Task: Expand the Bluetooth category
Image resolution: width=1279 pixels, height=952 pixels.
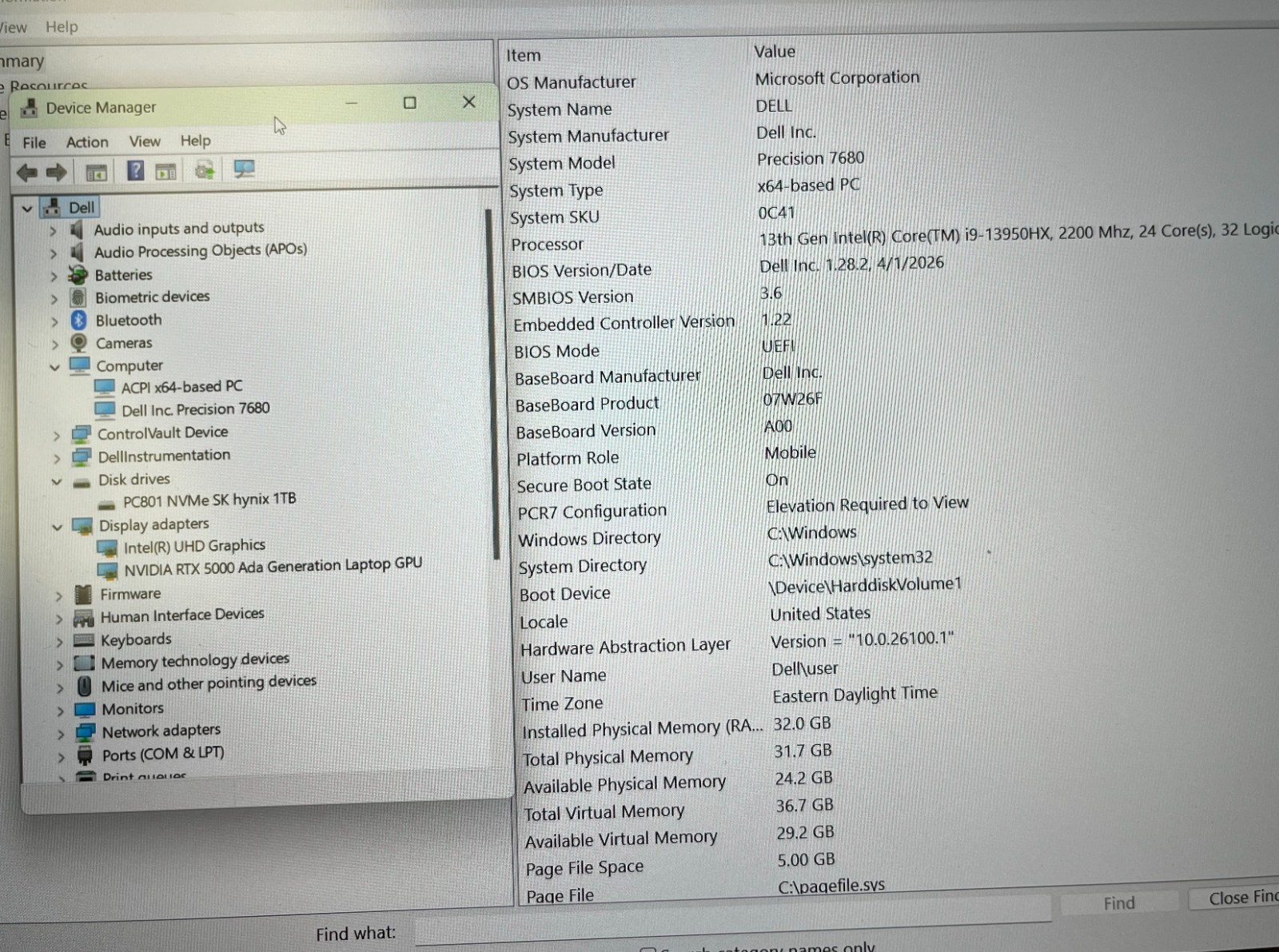Action: point(54,322)
